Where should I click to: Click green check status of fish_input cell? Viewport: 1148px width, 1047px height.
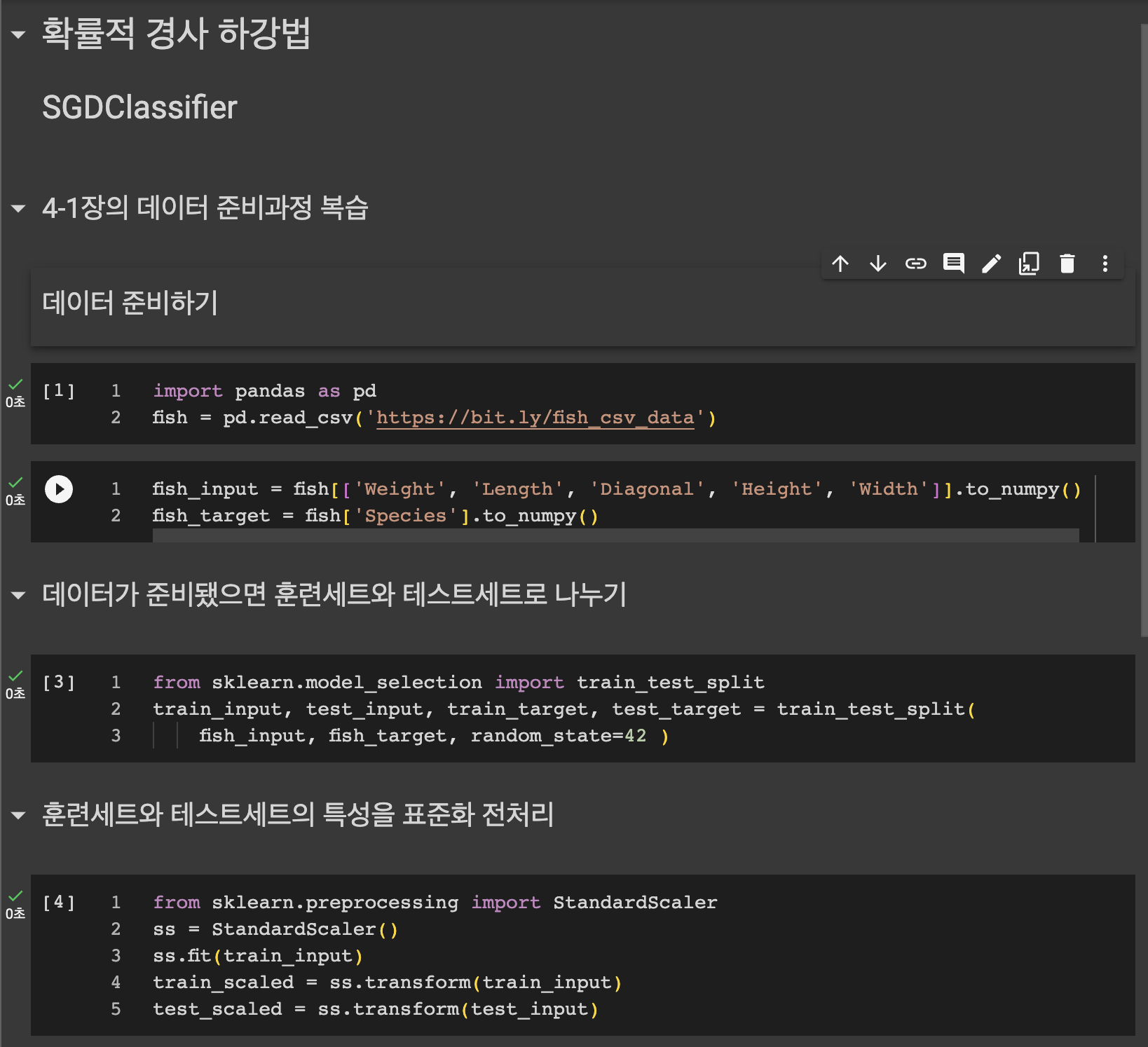pyautogui.click(x=15, y=482)
